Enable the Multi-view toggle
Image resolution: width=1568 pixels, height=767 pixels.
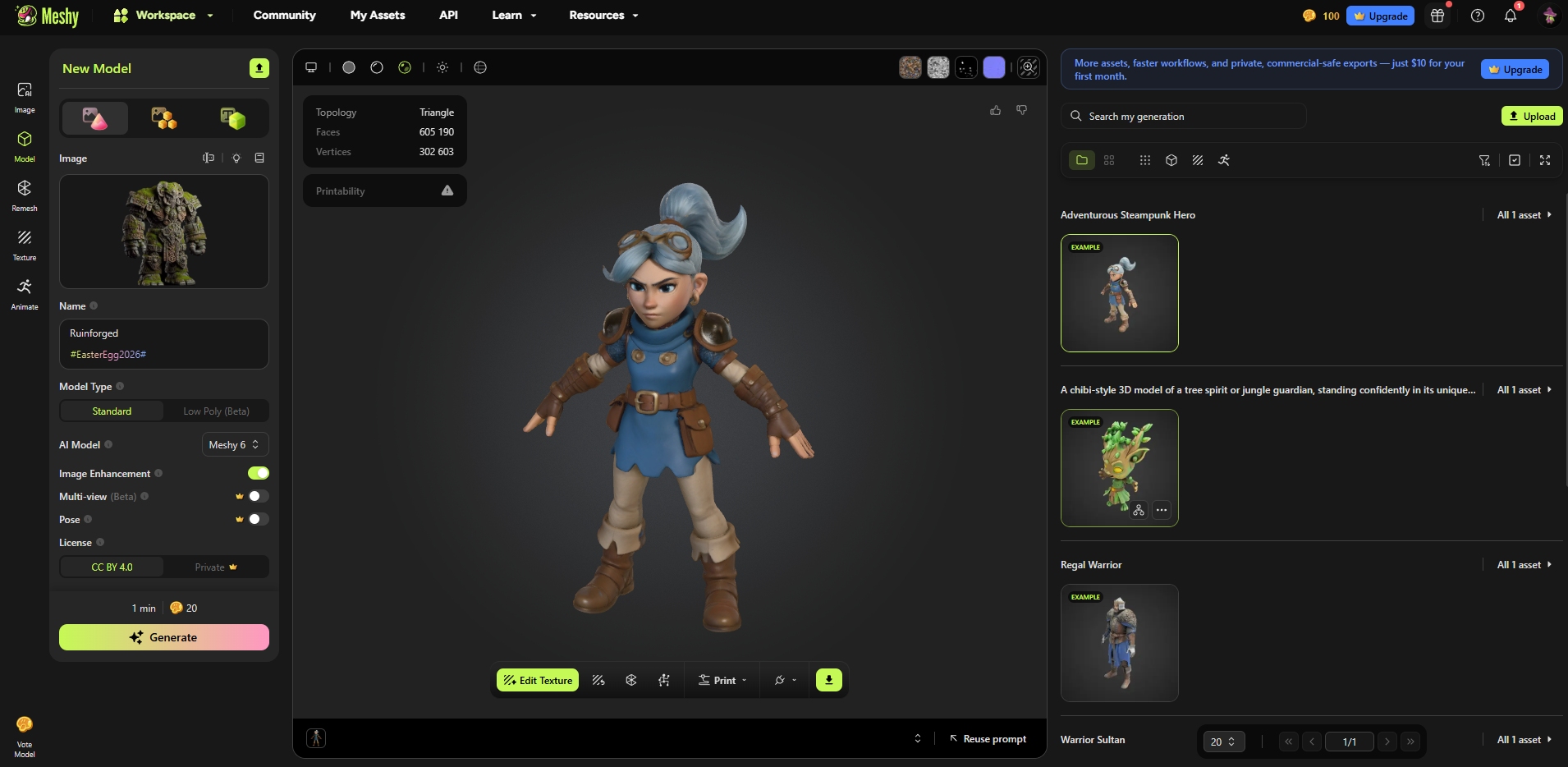click(x=259, y=496)
